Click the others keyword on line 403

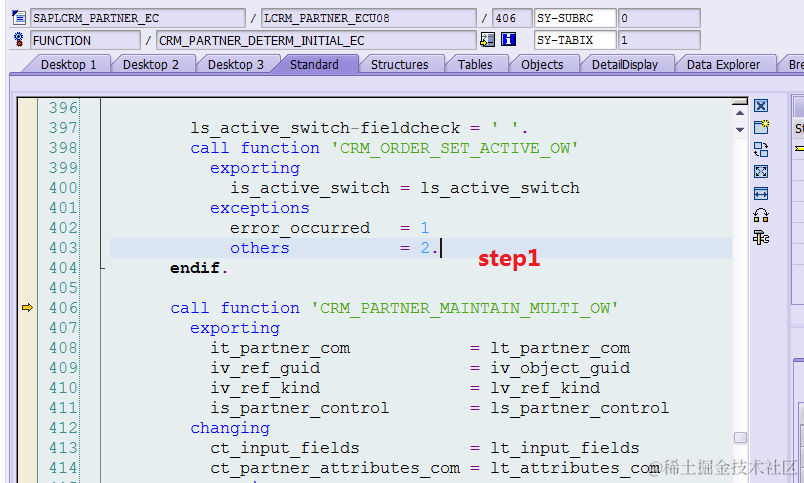(x=259, y=248)
